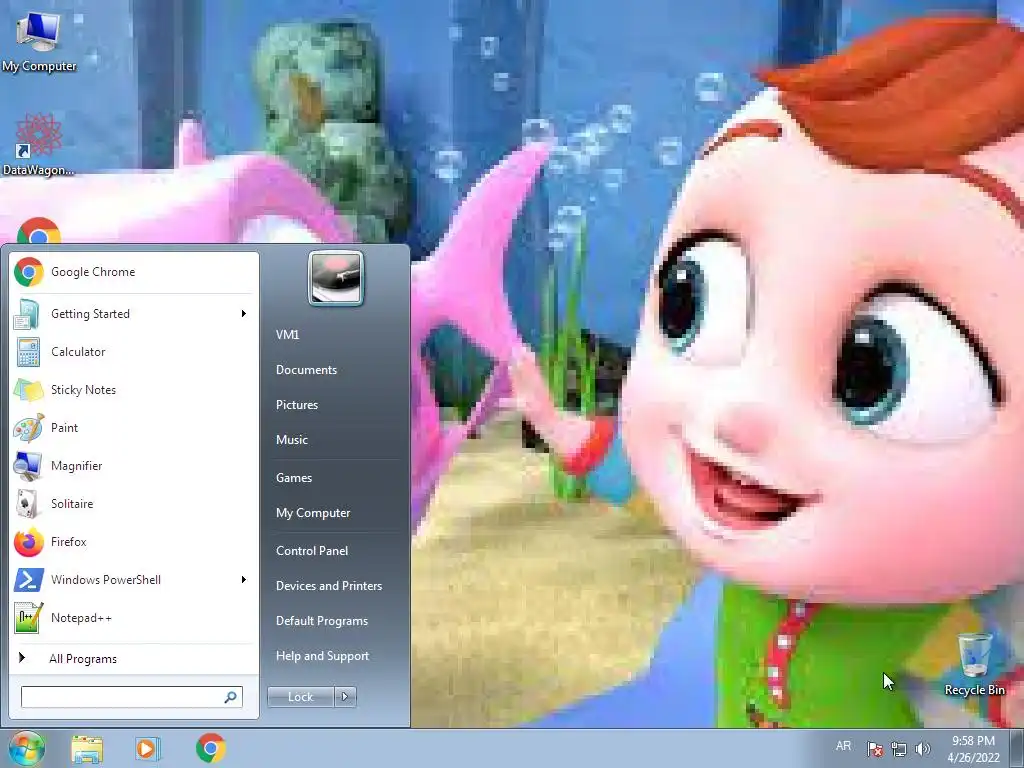Screen dimensions: 1024x768
Task: Launch Firefox from the Start menu
Action: [x=134, y=541]
